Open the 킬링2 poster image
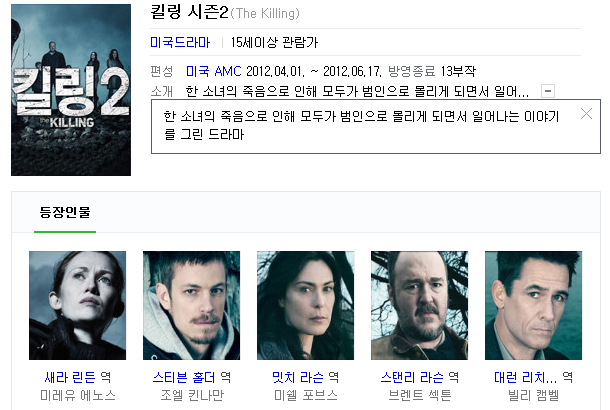This screenshot has width=610, height=410. 71,90
